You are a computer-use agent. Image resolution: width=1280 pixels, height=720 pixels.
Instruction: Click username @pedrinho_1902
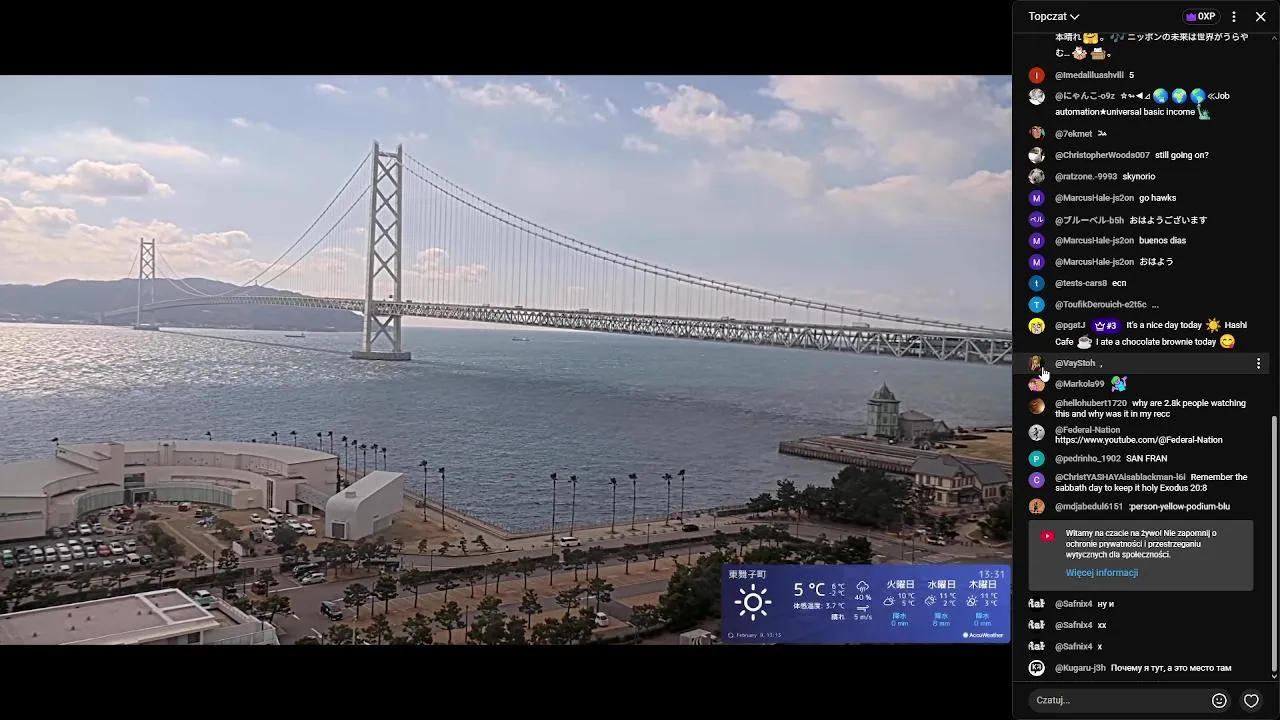pos(1088,459)
